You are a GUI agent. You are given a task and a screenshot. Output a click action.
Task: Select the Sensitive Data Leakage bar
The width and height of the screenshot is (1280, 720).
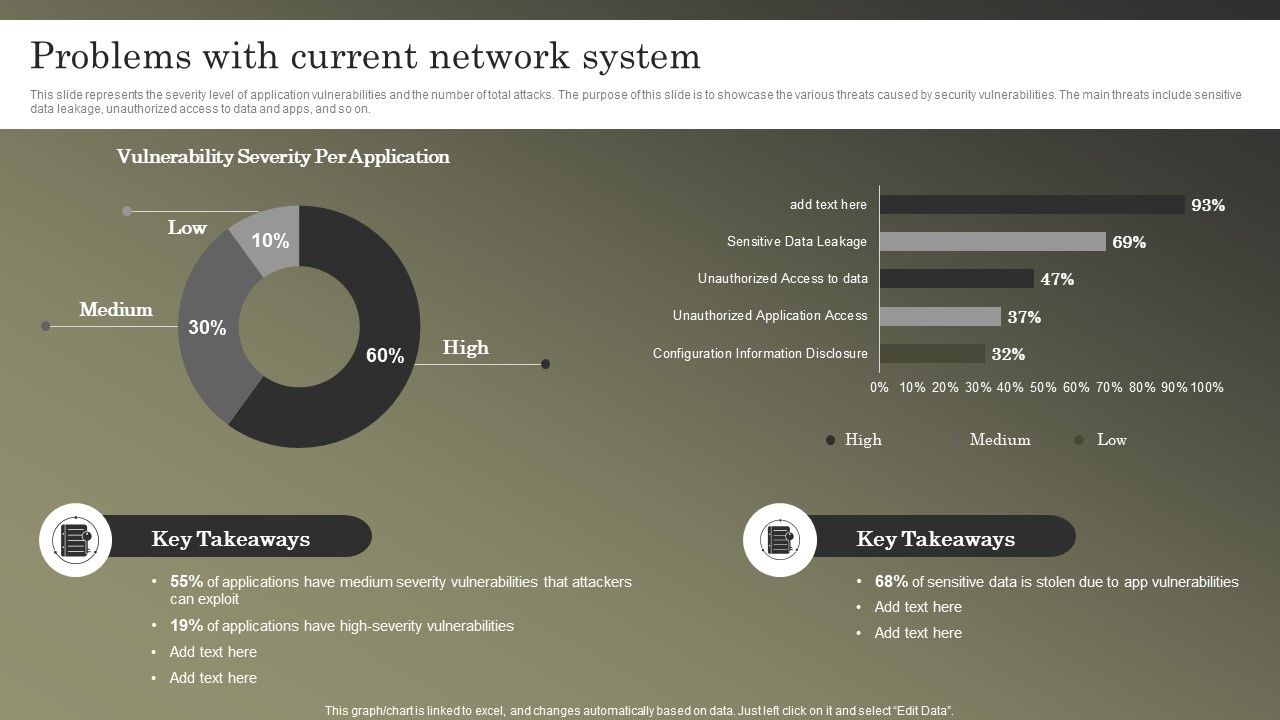[x=993, y=242]
